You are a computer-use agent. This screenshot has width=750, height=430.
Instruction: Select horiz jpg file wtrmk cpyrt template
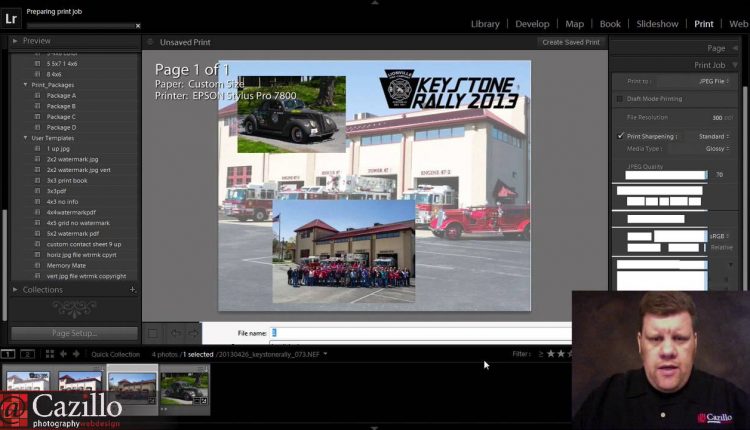point(81,255)
